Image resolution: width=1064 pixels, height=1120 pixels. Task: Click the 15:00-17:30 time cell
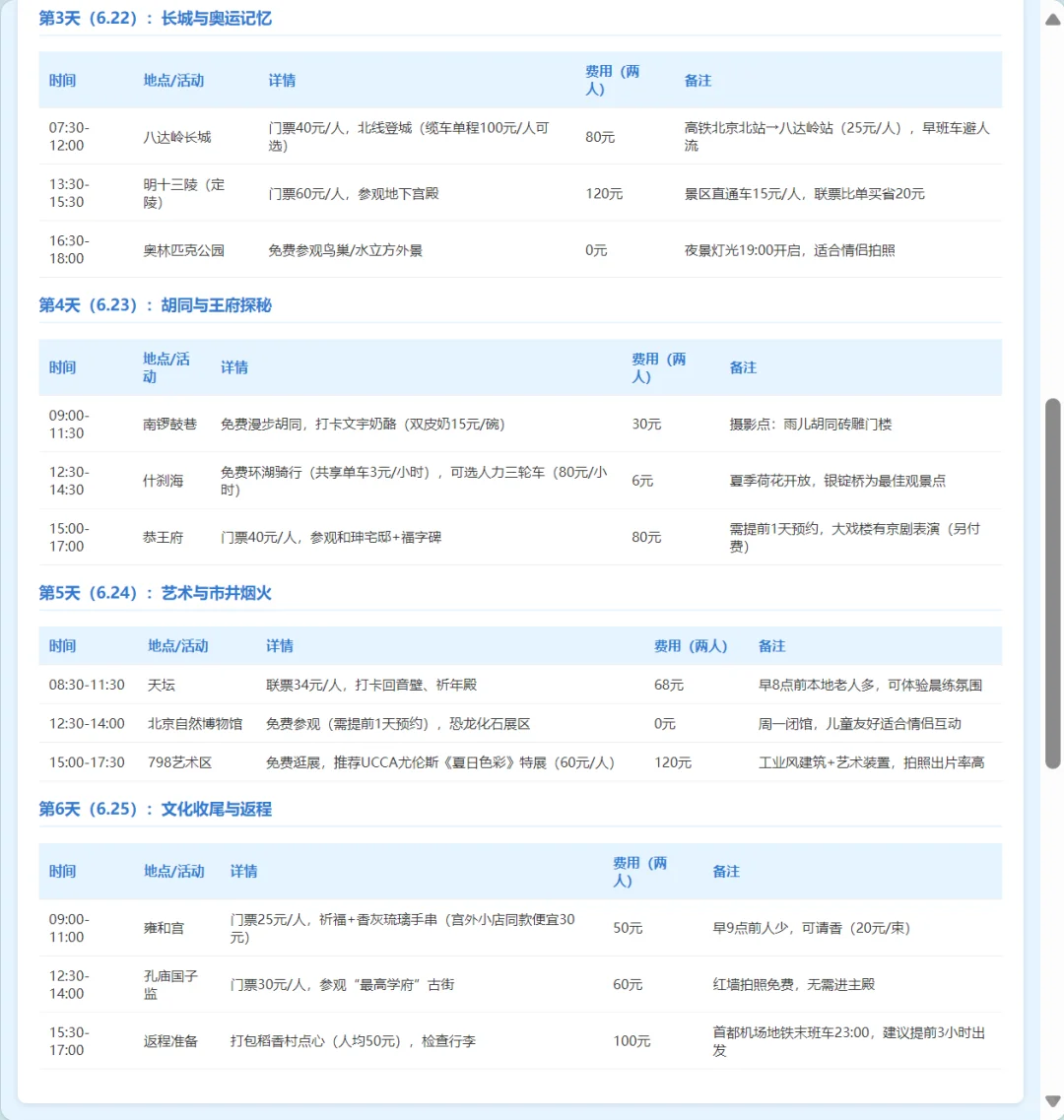tap(87, 762)
